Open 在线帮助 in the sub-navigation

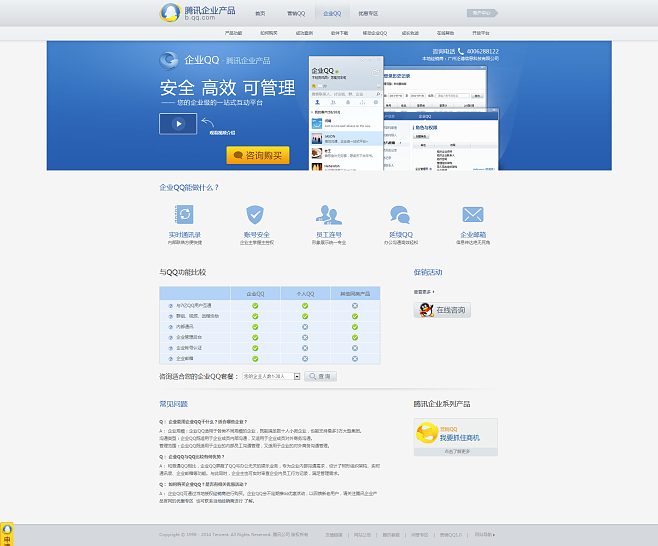445,33
